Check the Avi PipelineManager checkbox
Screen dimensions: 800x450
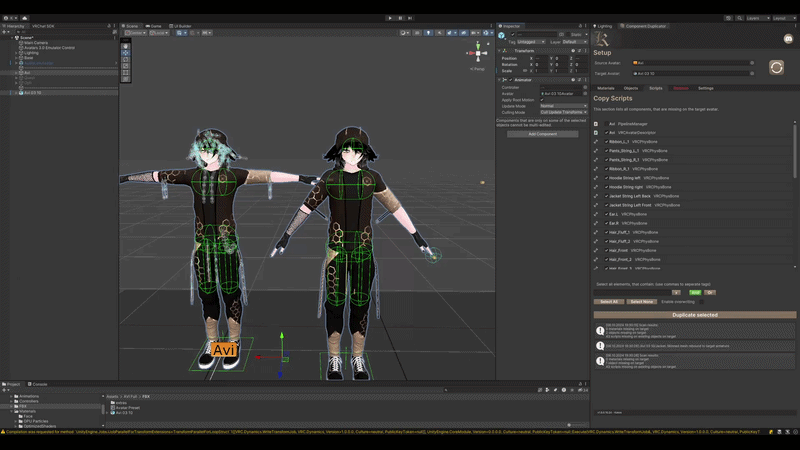607,124
